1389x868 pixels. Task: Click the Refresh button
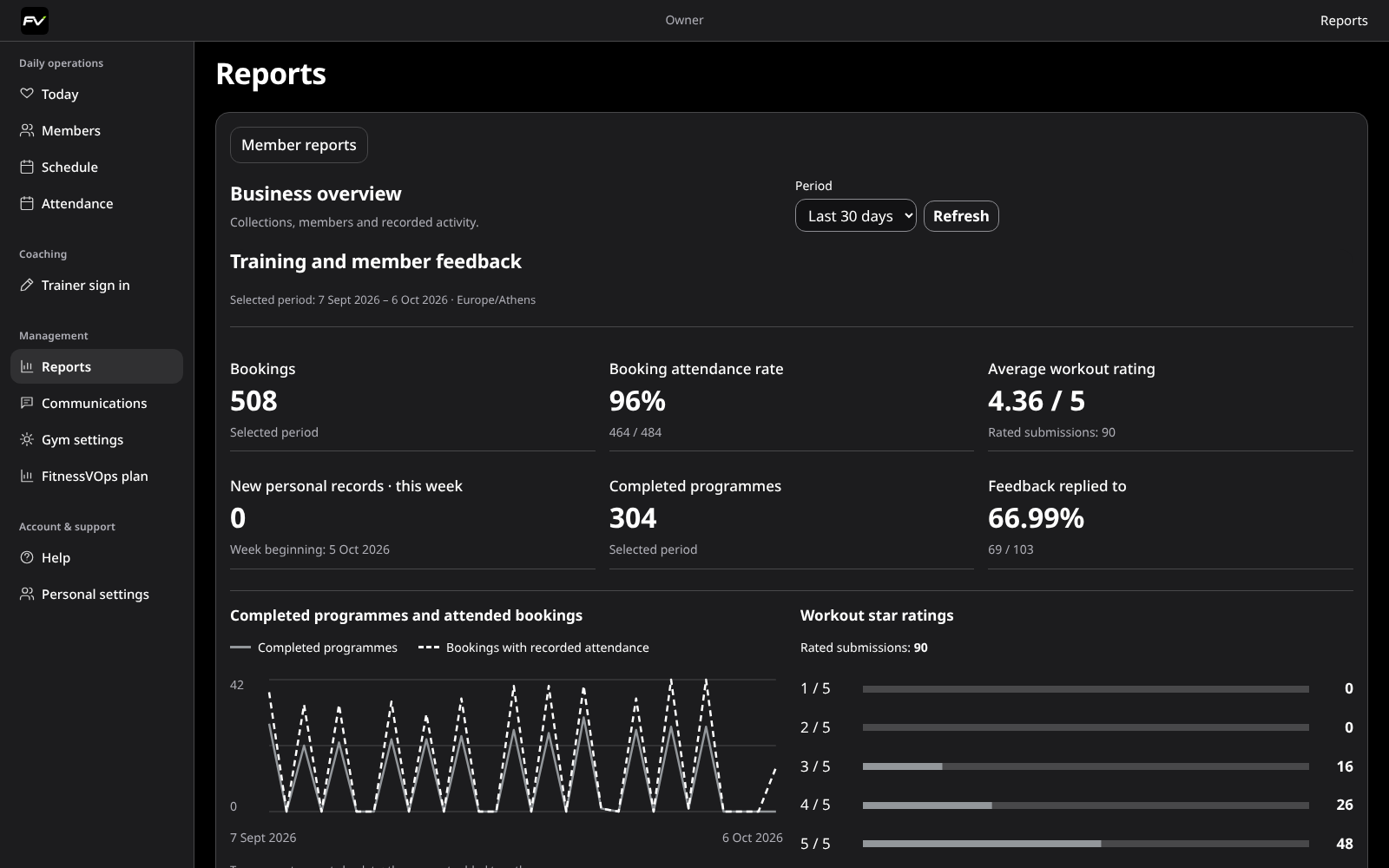(961, 216)
